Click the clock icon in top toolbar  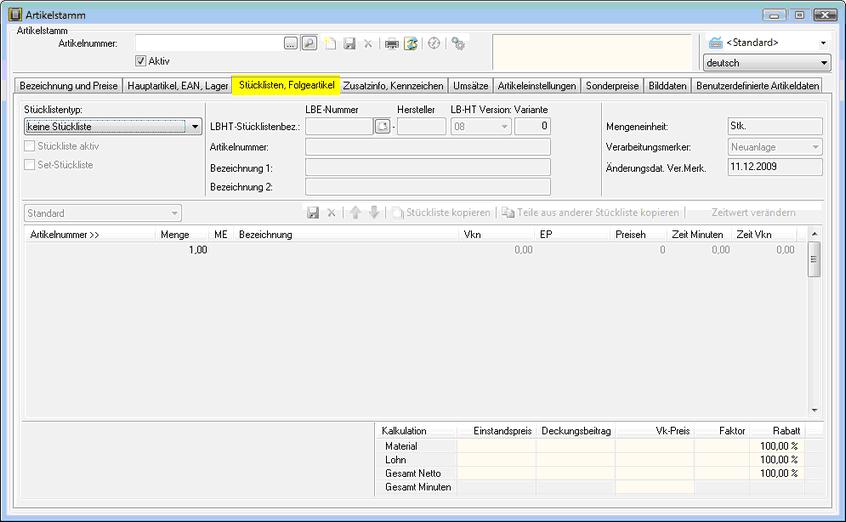click(433, 44)
